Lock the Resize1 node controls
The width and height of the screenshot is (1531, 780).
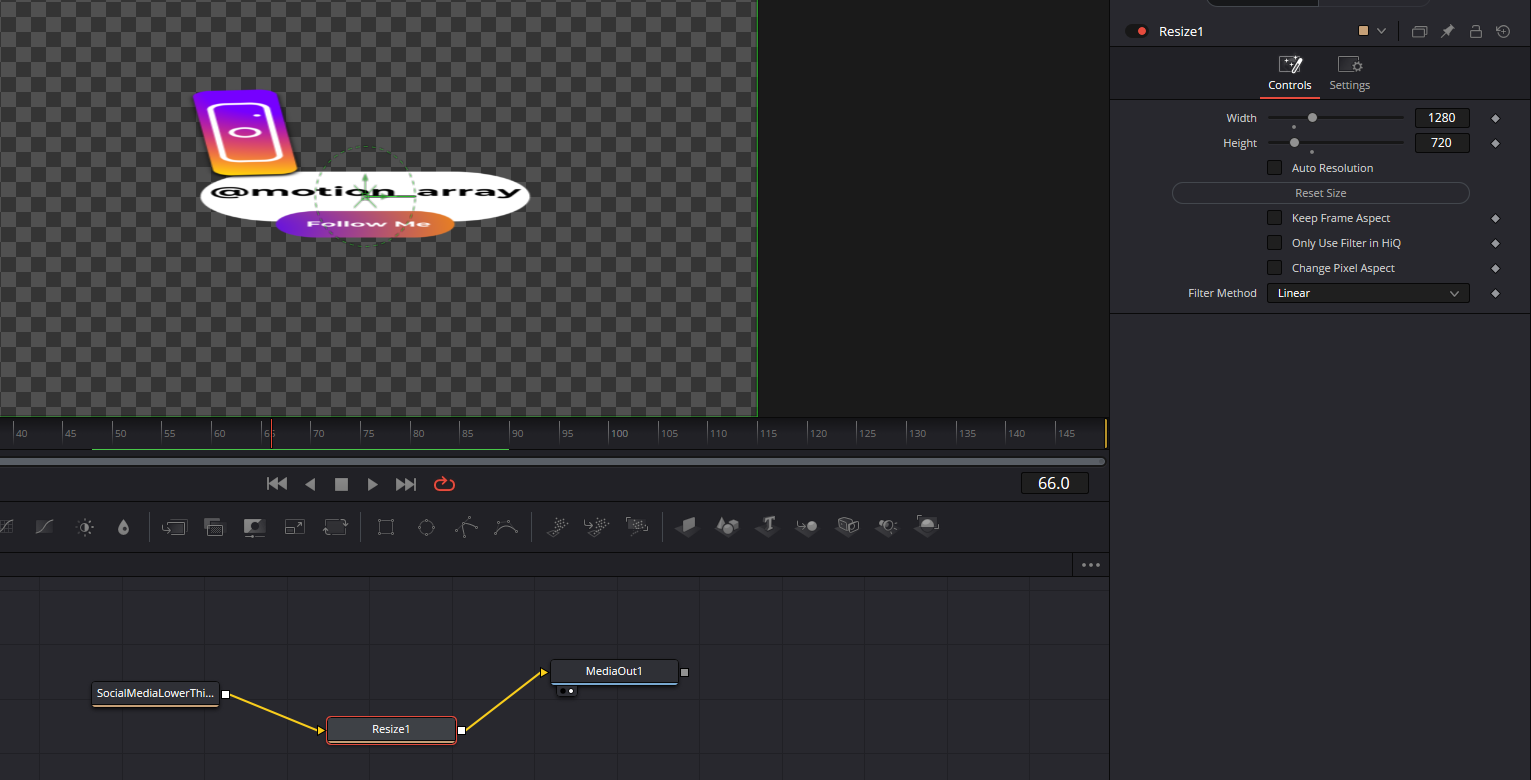click(1475, 31)
